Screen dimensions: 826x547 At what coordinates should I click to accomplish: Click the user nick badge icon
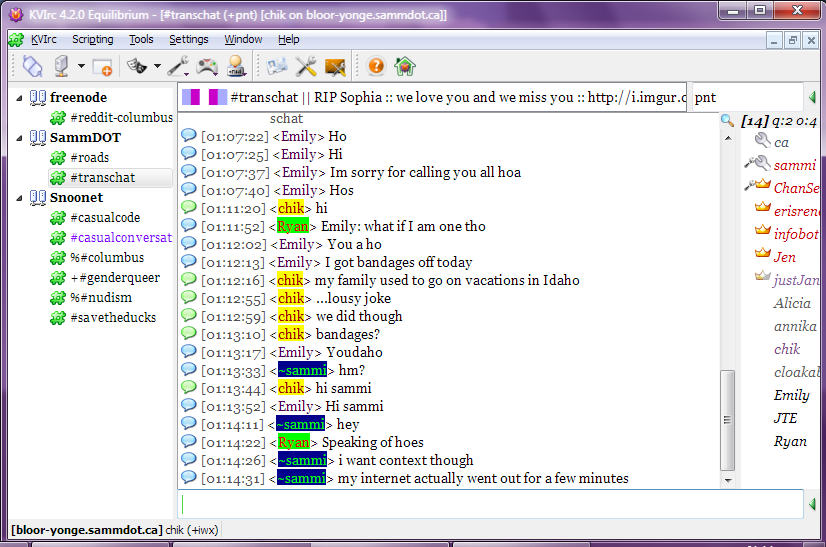(237, 66)
